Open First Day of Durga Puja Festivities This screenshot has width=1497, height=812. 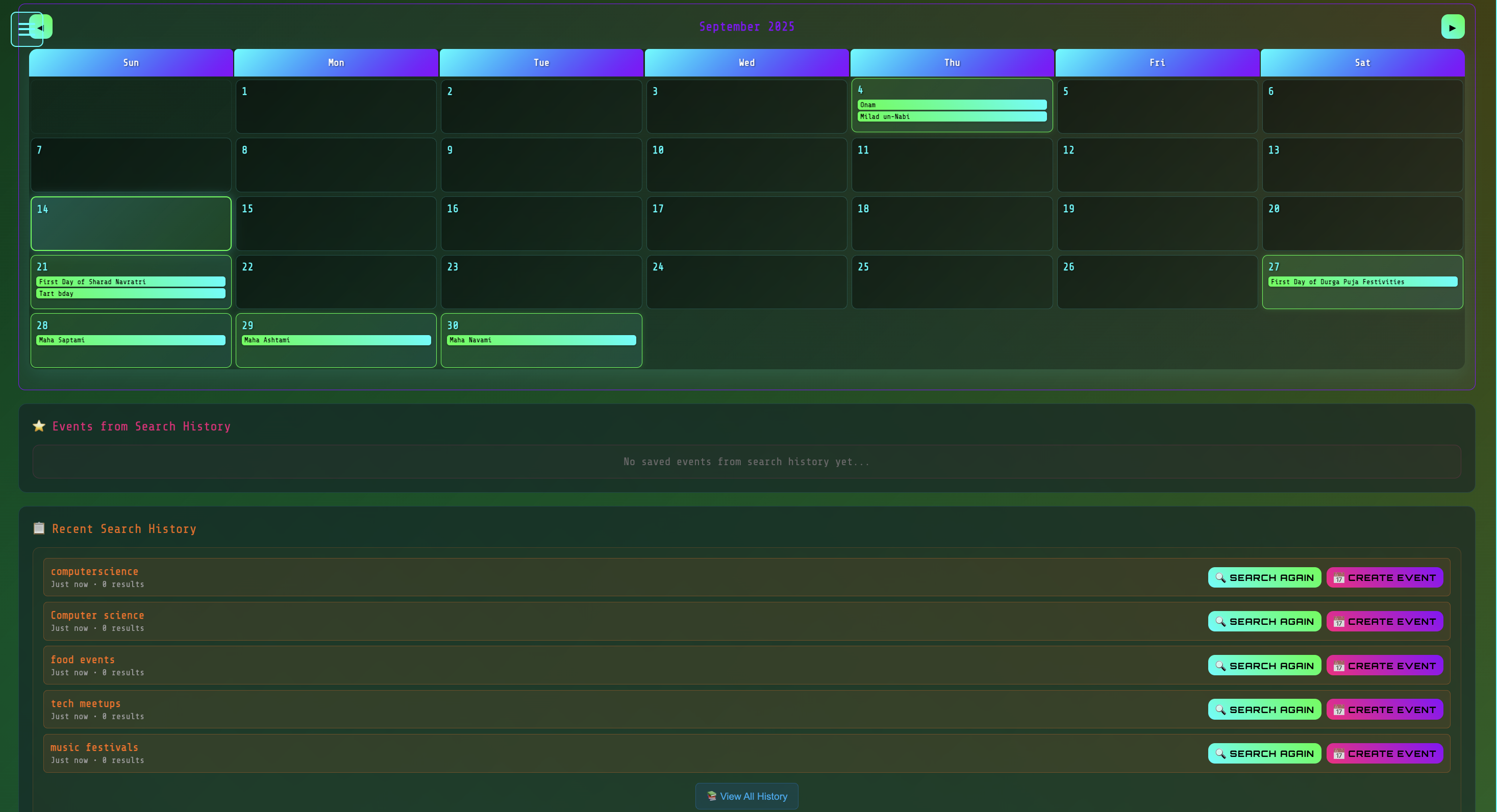[x=1362, y=282]
